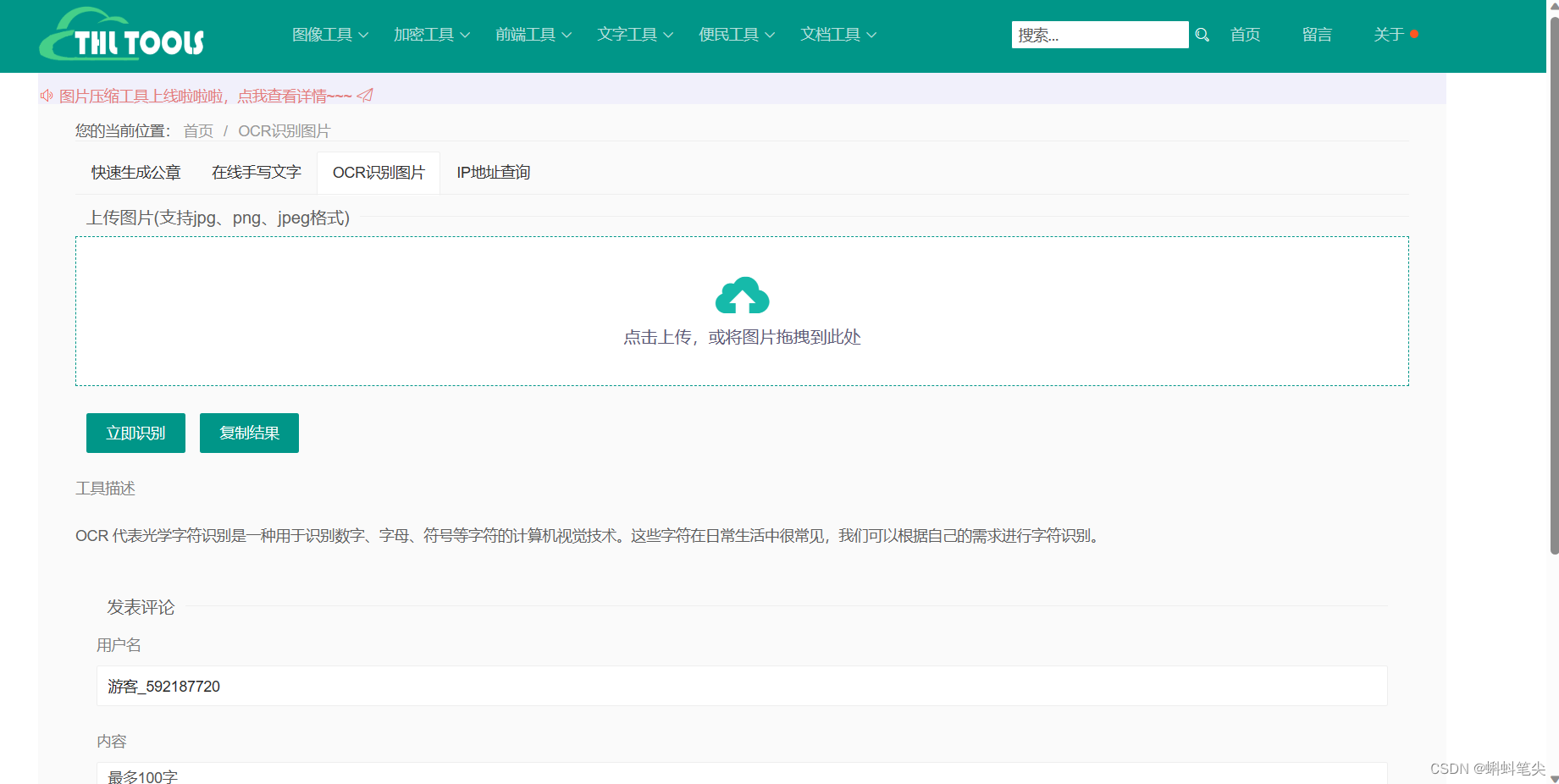
Task: Click the 发表评论 heading
Action: (141, 607)
